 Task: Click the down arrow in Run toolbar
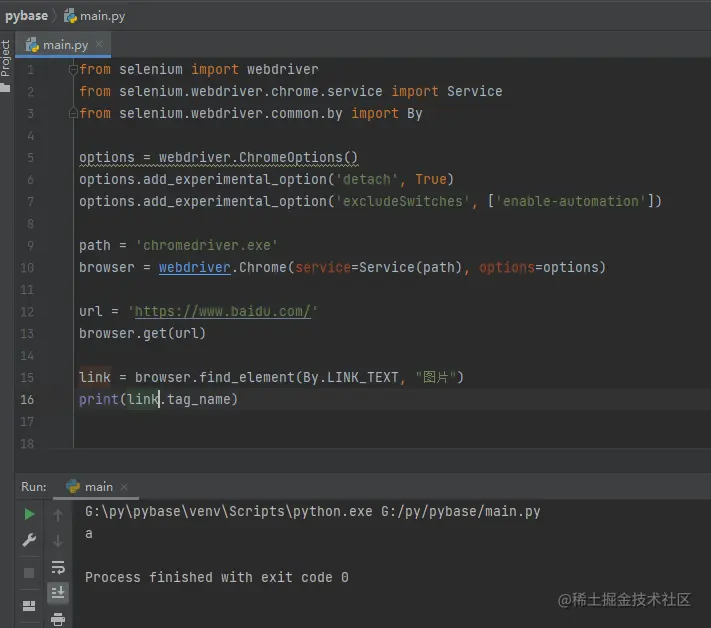coord(58,541)
